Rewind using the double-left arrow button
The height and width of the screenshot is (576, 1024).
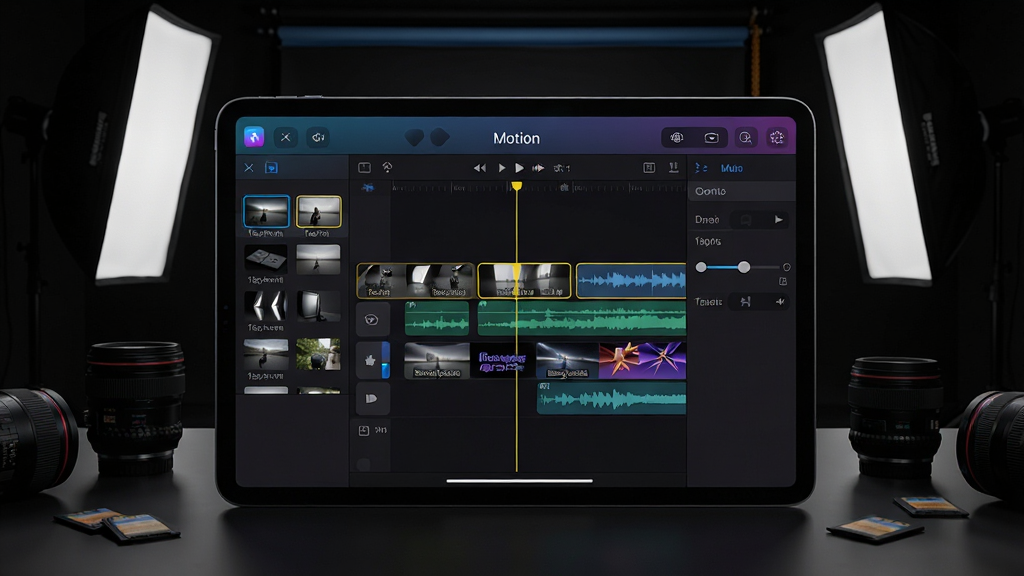coord(480,168)
